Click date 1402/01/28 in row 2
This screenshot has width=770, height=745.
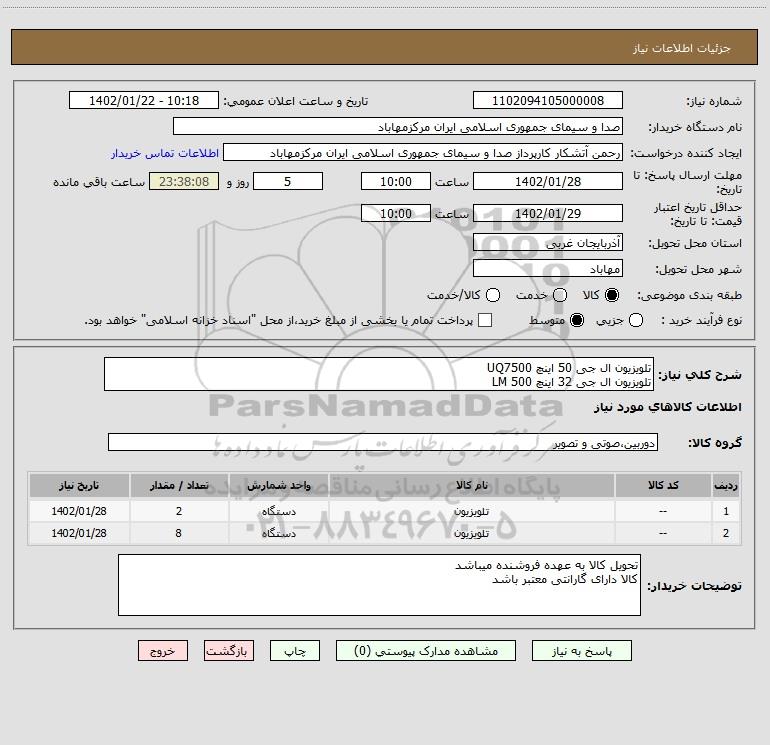coord(79,533)
